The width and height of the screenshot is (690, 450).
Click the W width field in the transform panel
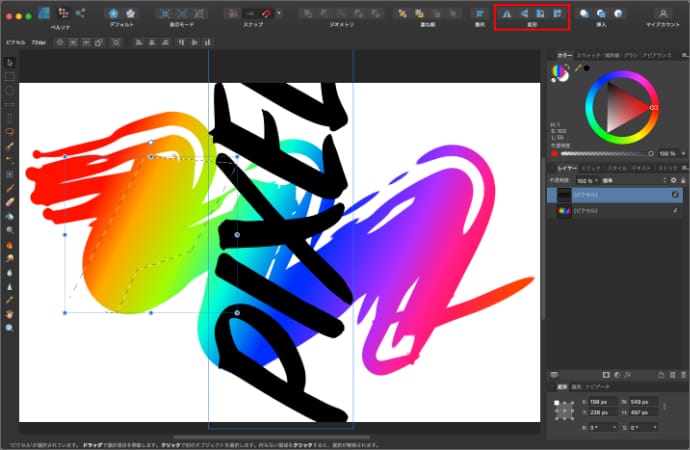[x=644, y=402]
